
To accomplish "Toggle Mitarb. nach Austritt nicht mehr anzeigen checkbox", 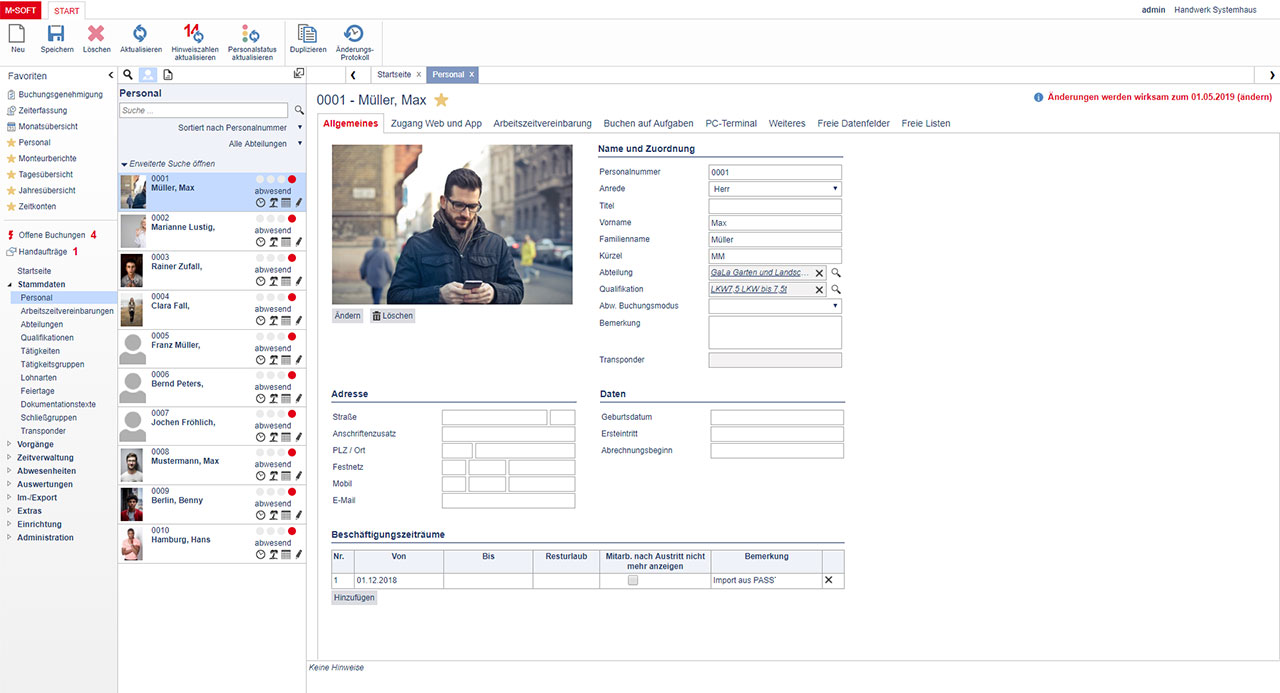I will click(x=632, y=580).
